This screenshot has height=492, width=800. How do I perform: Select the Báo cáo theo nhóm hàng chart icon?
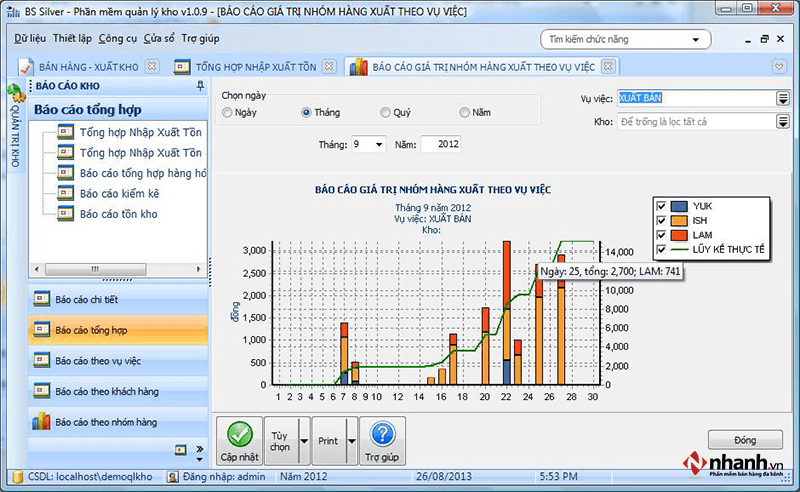41,422
